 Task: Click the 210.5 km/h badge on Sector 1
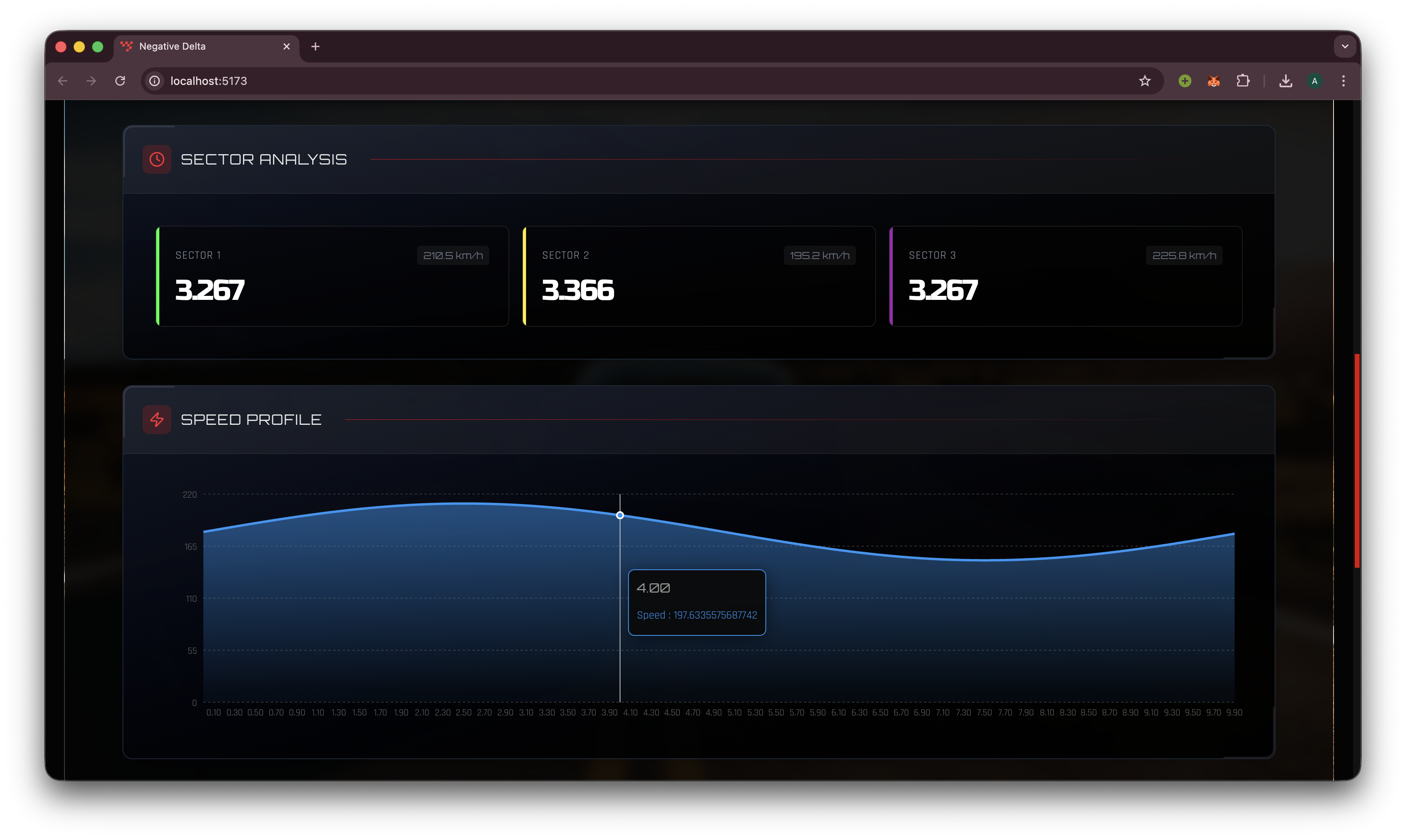[453, 255]
